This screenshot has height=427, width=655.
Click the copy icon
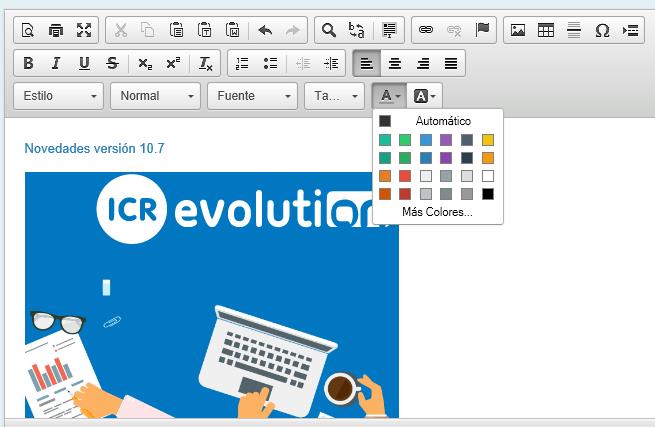[148, 30]
